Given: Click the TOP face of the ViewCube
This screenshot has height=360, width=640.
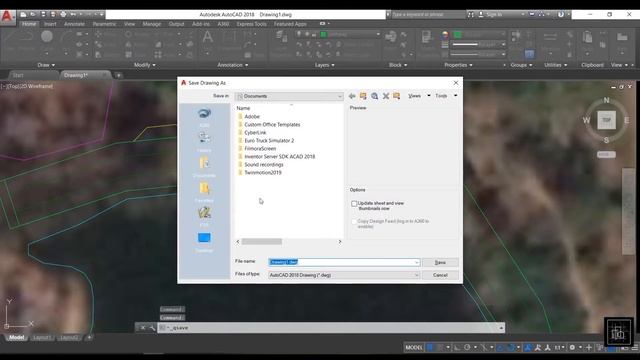Looking at the screenshot, I should pyautogui.click(x=607, y=120).
